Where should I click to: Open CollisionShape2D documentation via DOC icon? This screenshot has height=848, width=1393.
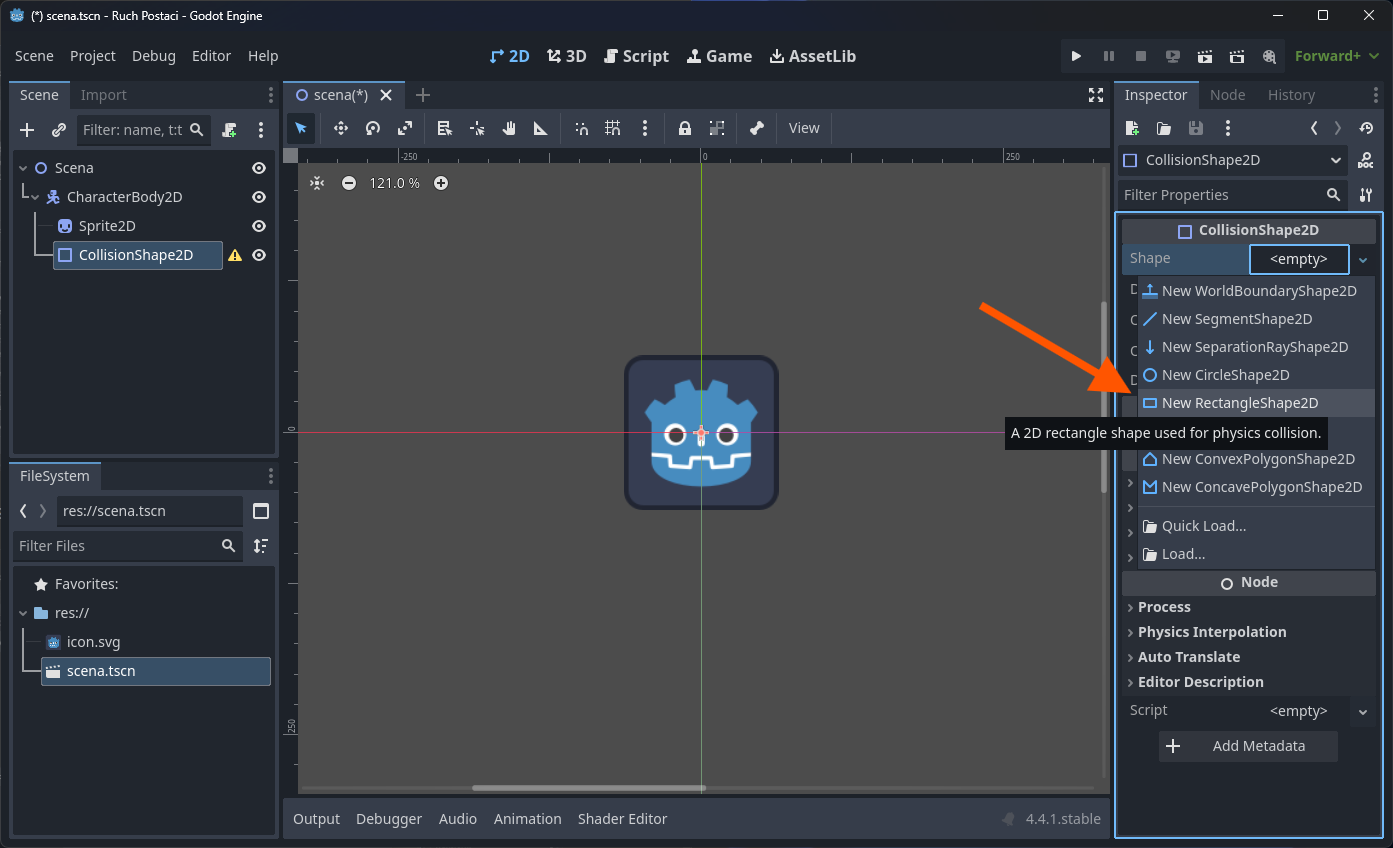[1366, 160]
